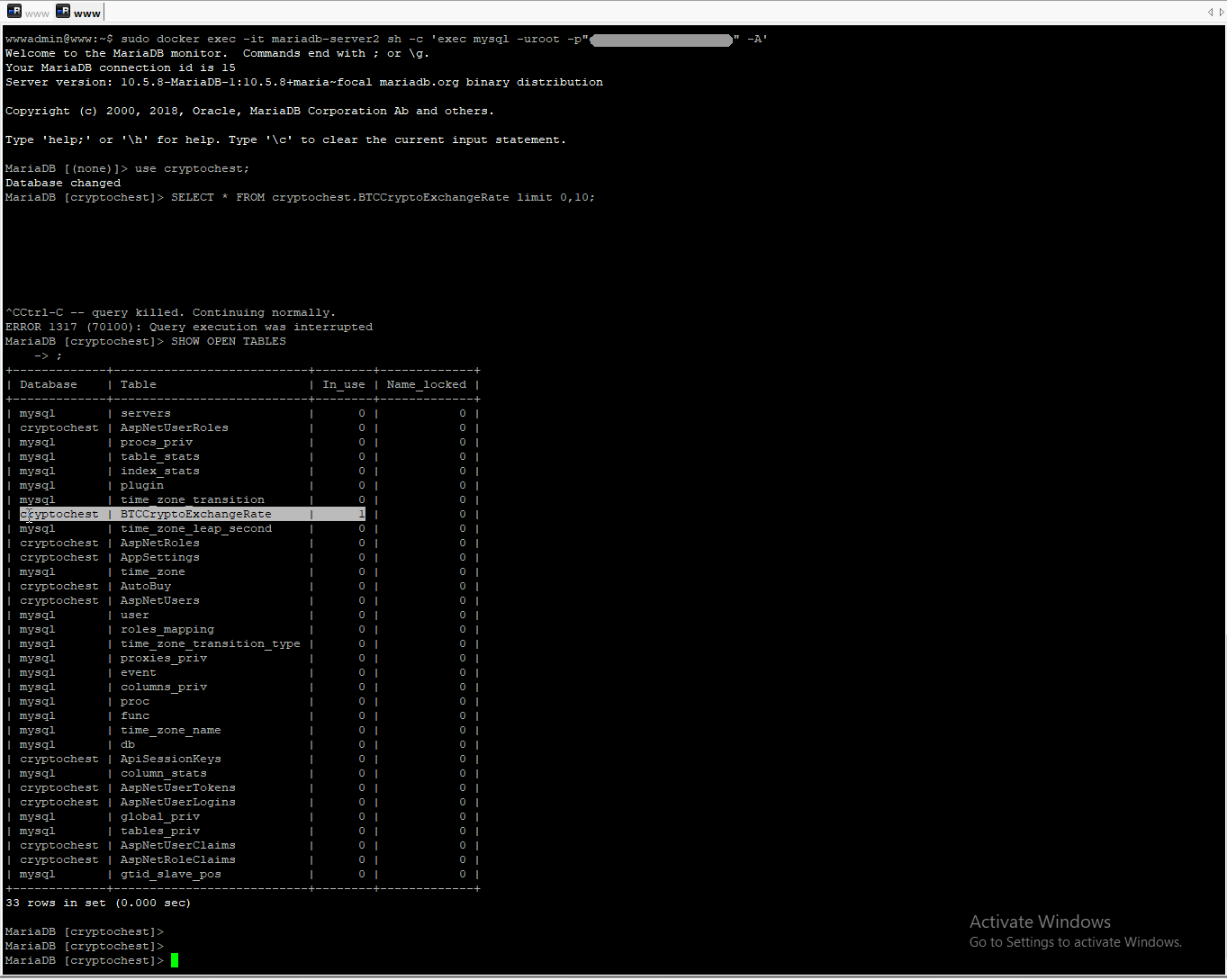Click the 'SHOW OPEN TABLES' command
The width and height of the screenshot is (1227, 980).
click(x=229, y=341)
